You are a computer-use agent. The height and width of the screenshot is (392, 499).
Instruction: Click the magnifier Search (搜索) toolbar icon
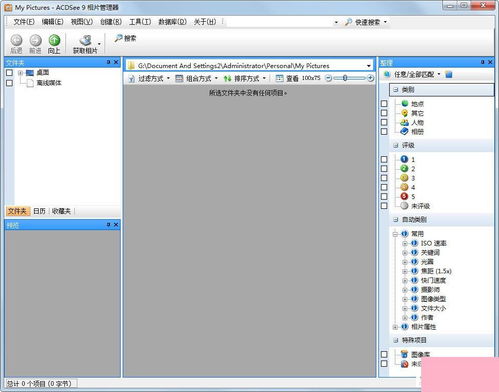(118, 38)
